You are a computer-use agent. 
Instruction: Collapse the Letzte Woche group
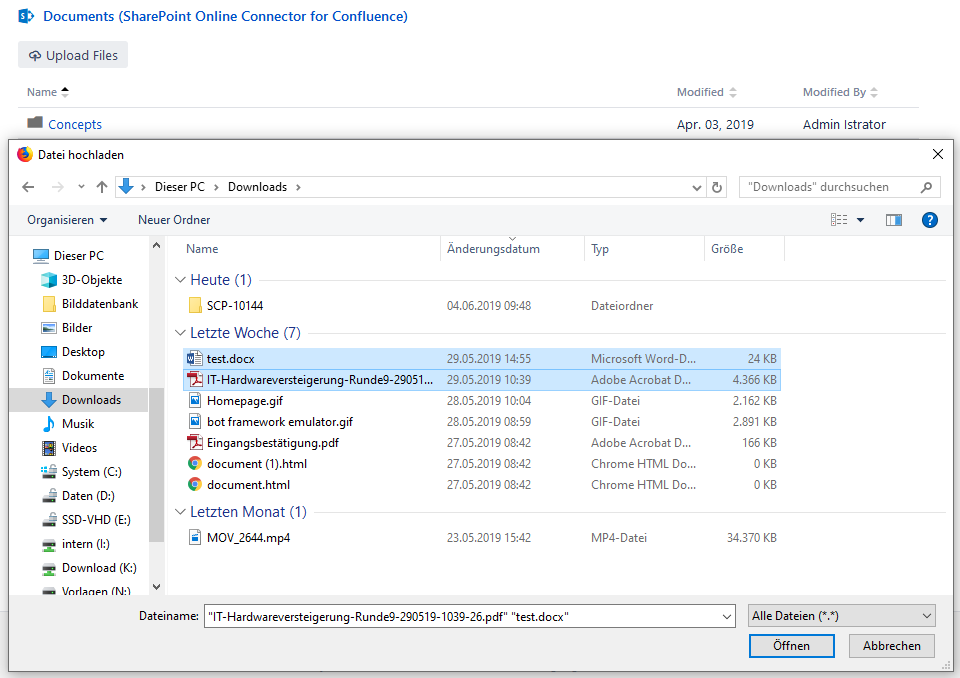click(180, 333)
